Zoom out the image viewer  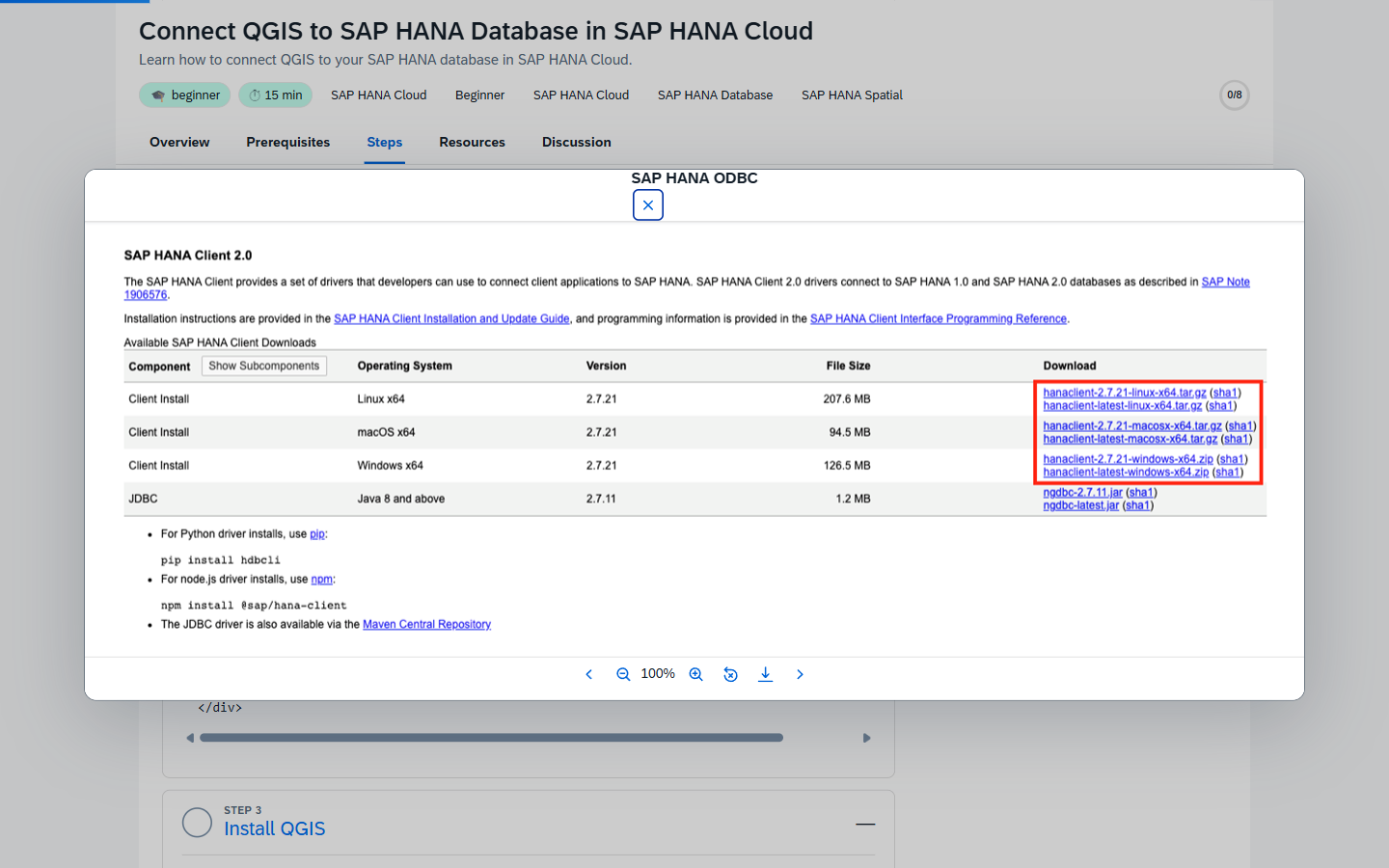tap(623, 674)
